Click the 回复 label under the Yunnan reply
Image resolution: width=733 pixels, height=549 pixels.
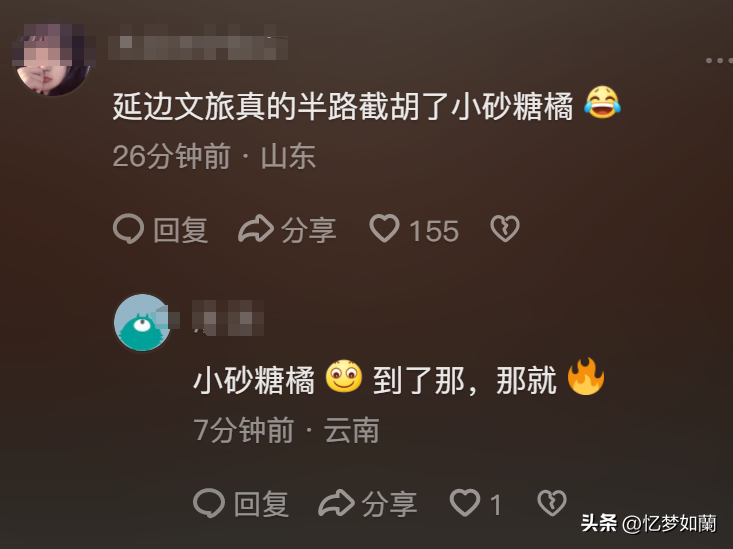click(x=261, y=504)
